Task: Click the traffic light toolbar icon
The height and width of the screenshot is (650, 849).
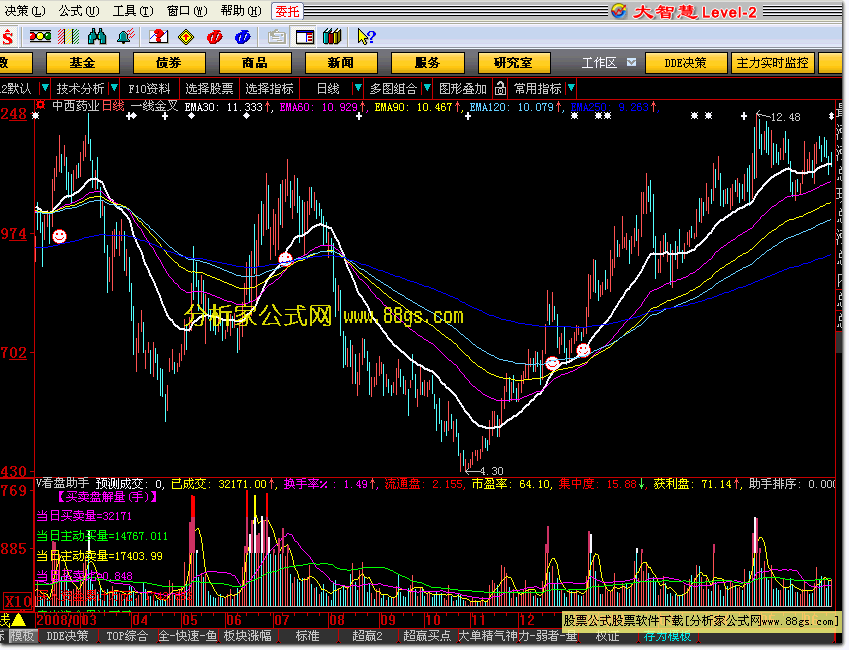Action: (x=40, y=37)
